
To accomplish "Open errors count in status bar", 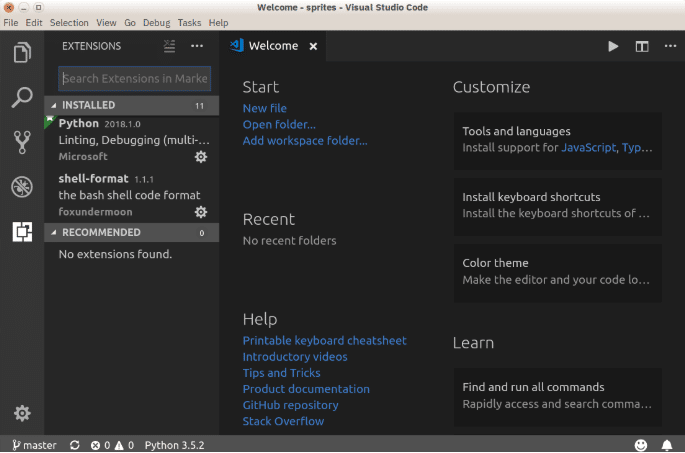I will (100, 445).
